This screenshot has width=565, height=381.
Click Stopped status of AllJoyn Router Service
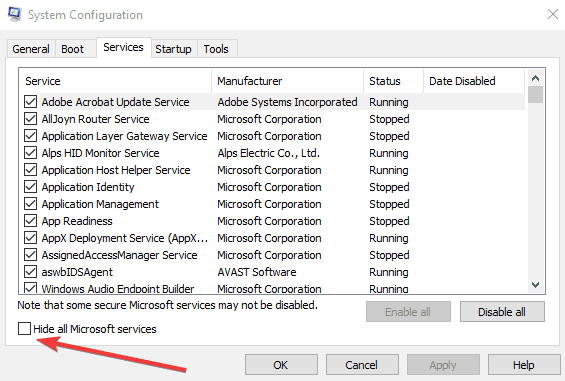coord(389,119)
